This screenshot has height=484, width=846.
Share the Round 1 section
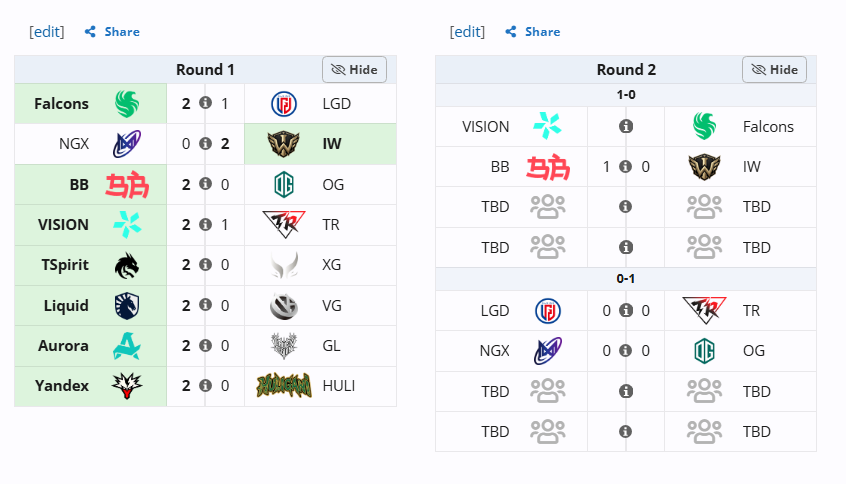112,32
